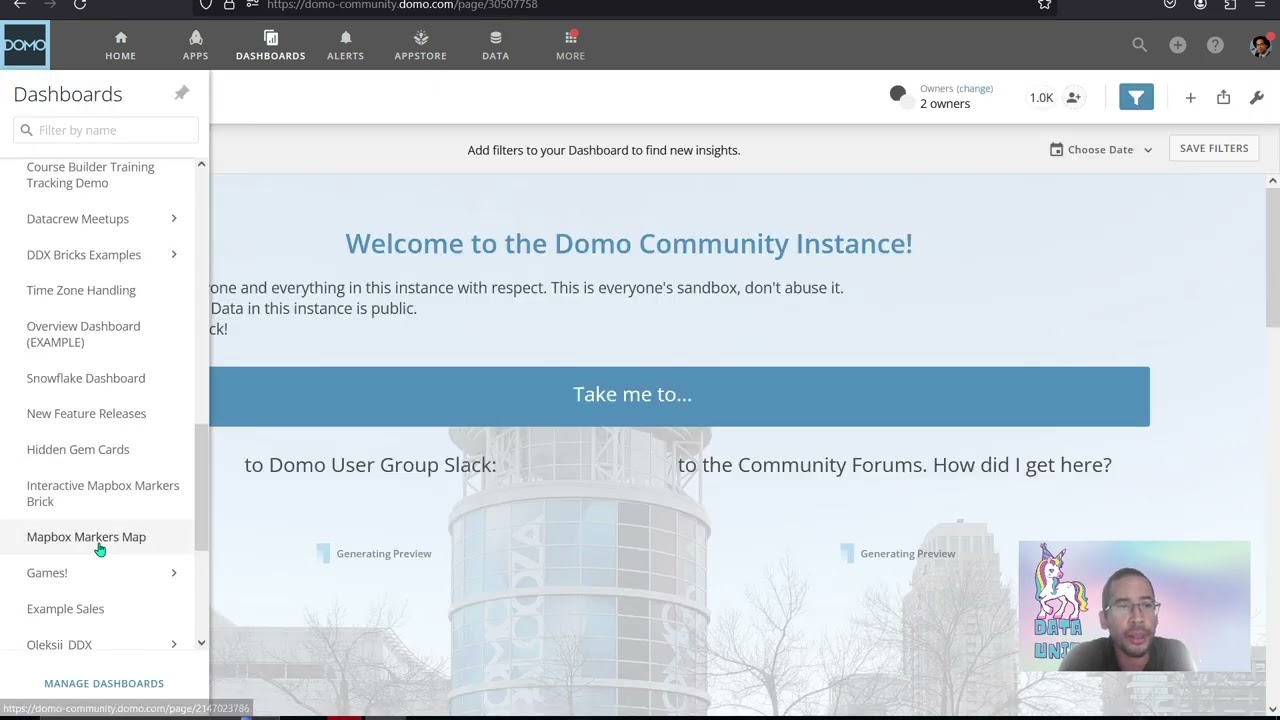Open New Feature Releases dashboard
The width and height of the screenshot is (1280, 720).
[86, 413]
